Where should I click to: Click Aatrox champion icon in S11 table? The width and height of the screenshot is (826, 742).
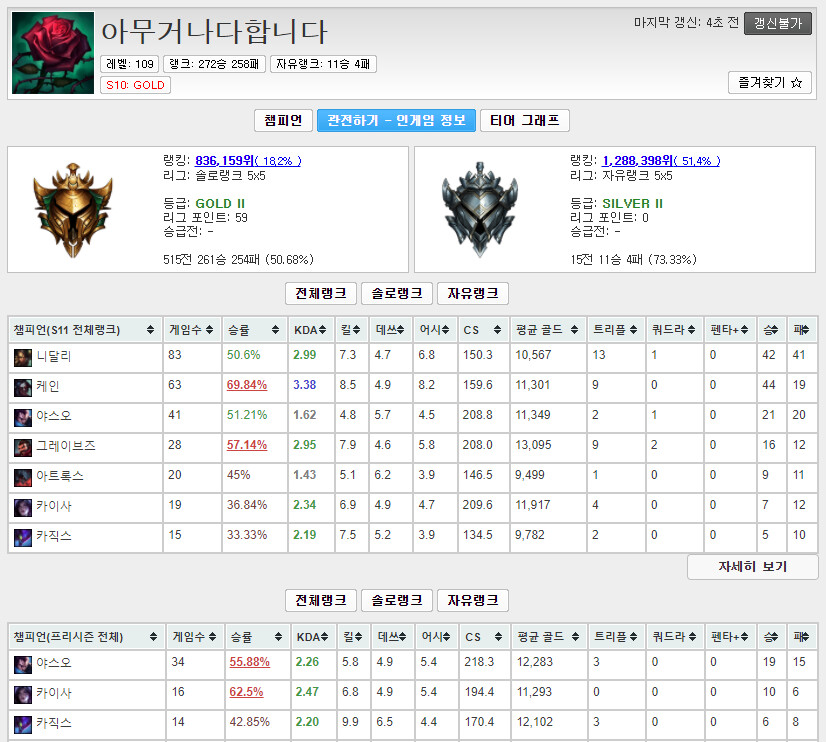(23, 478)
